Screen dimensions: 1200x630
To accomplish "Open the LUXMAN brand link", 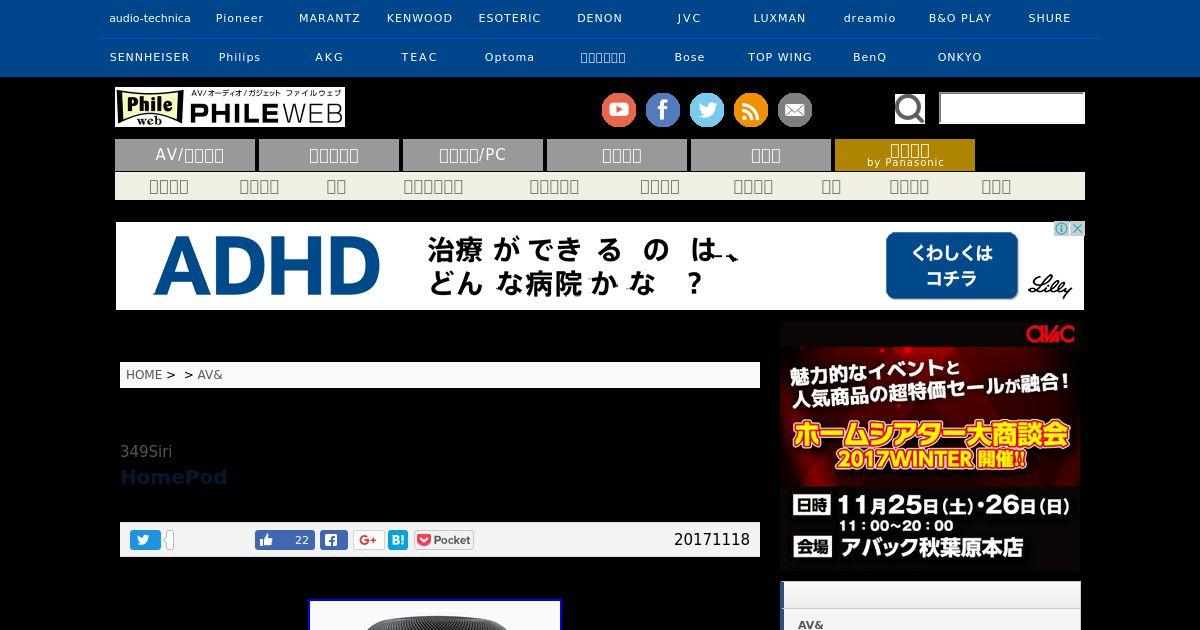I will [x=780, y=18].
